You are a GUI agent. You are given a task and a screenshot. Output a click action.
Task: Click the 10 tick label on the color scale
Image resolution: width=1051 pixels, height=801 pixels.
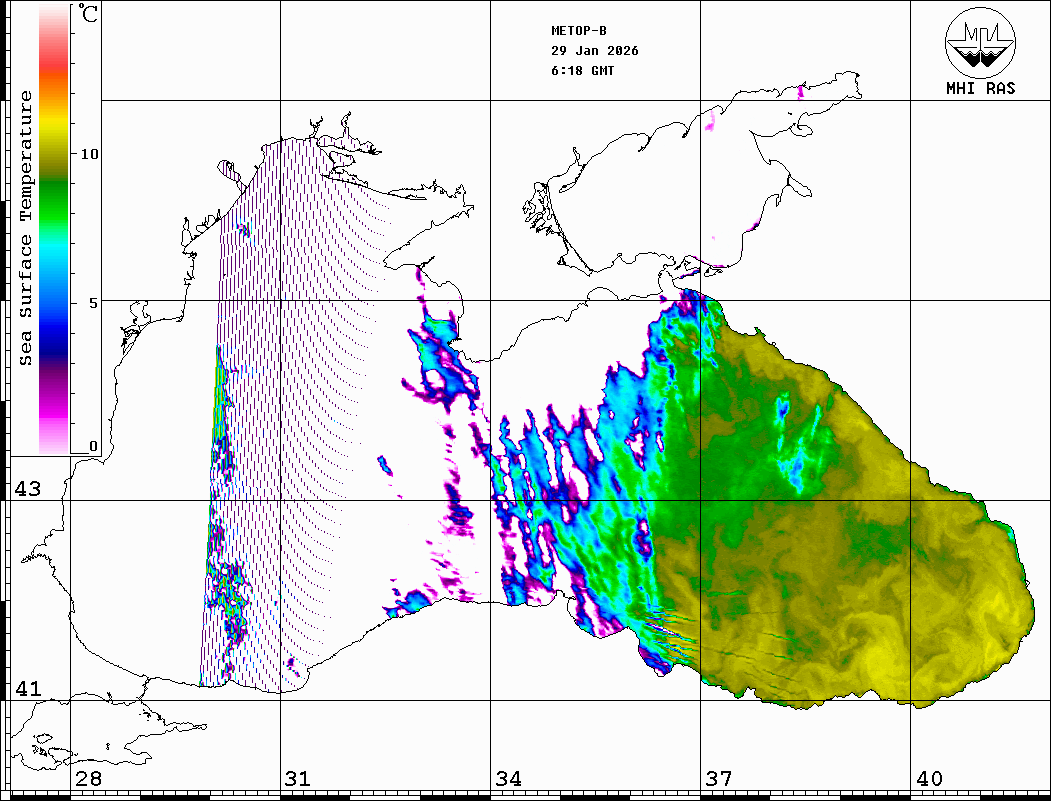(90, 154)
